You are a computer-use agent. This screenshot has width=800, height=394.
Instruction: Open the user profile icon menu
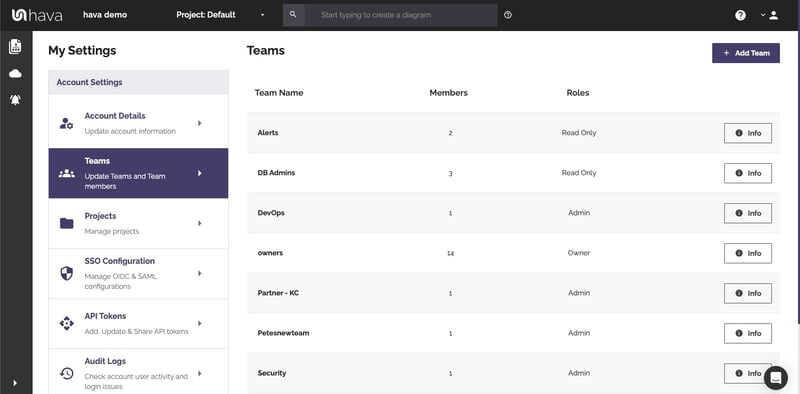point(773,15)
